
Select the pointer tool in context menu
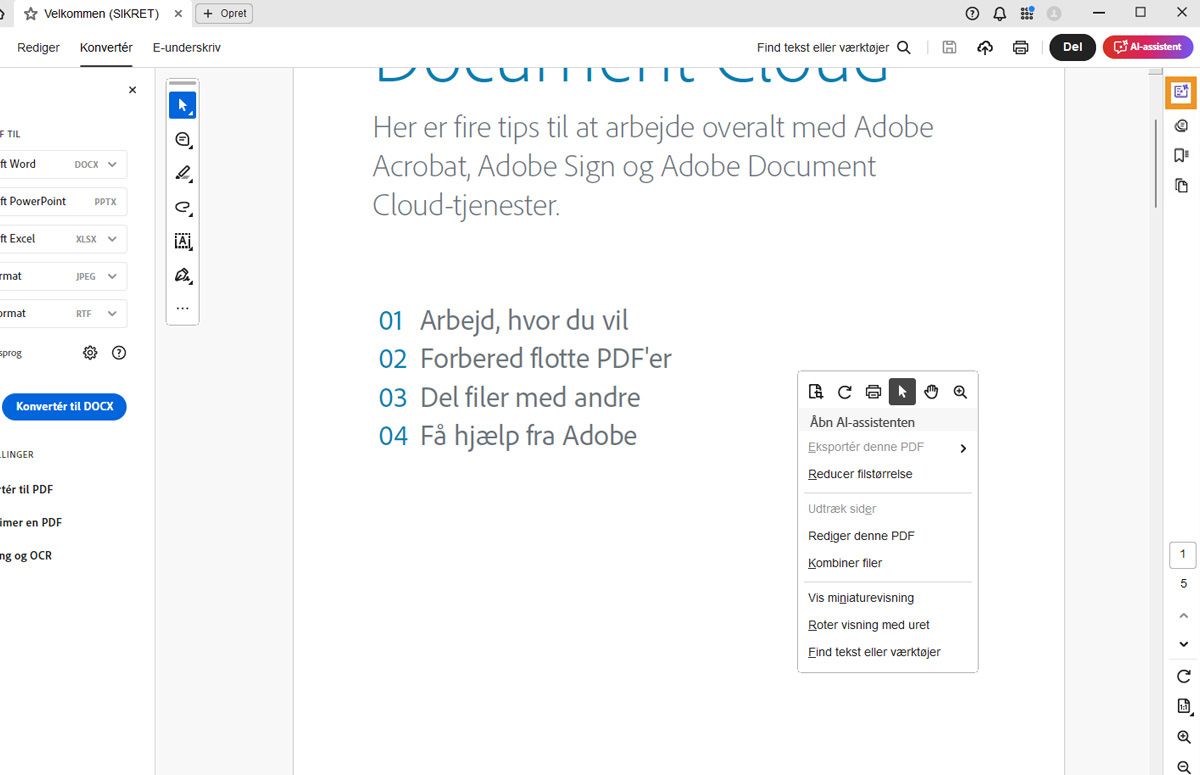[x=902, y=391]
